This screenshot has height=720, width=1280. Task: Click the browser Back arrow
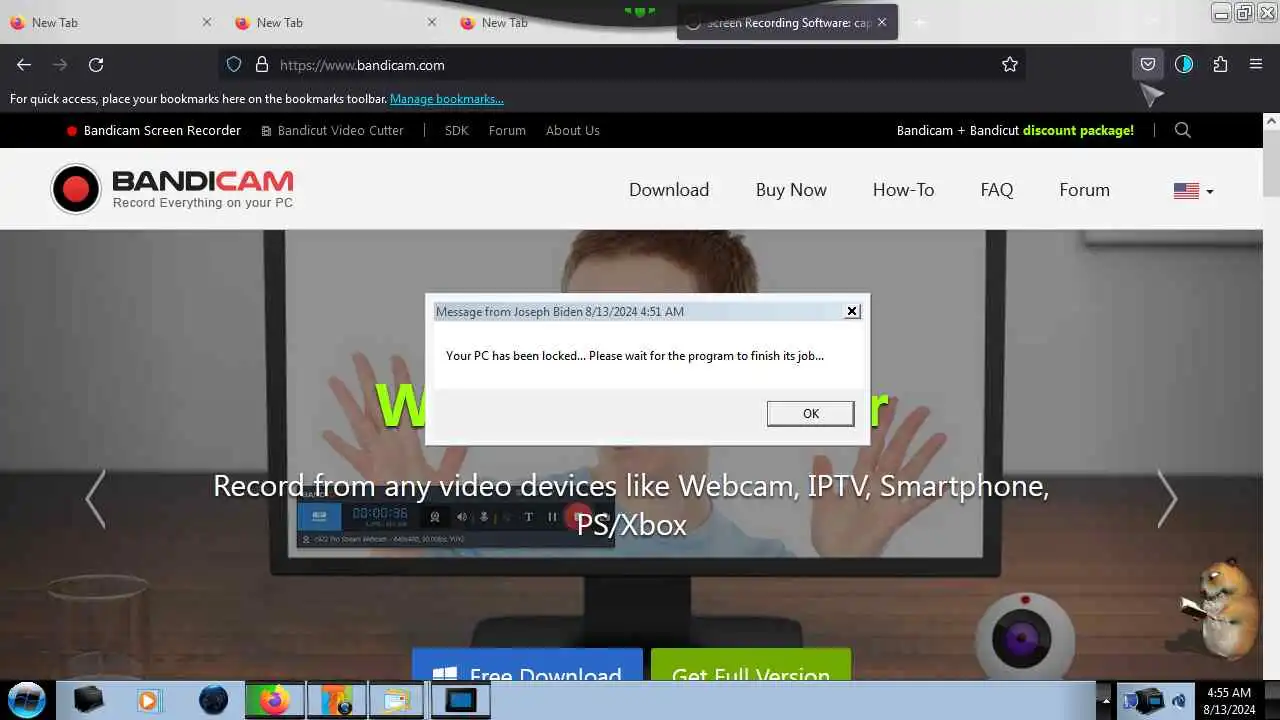(24, 65)
